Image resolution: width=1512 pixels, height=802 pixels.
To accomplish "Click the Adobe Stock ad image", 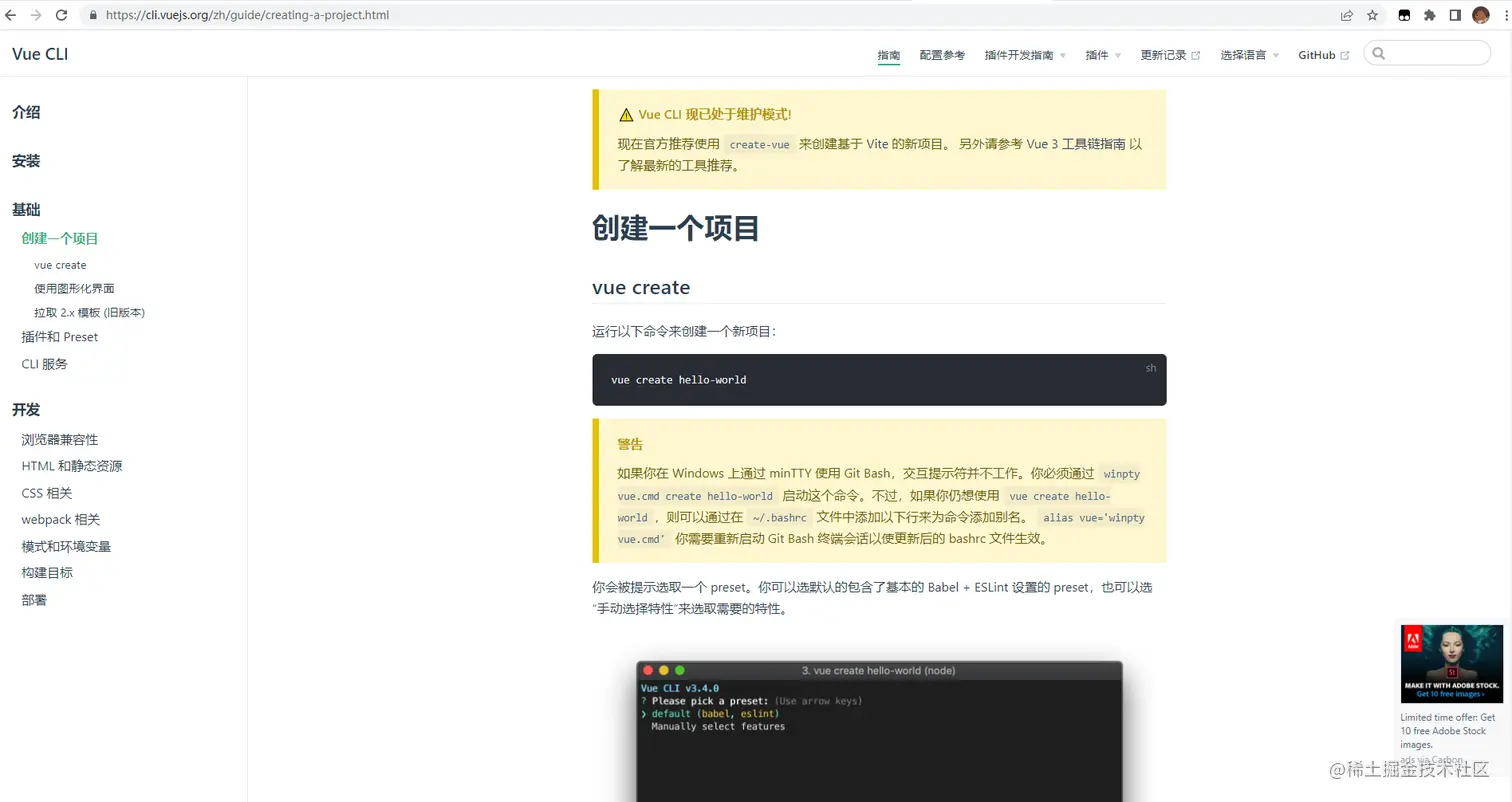I will pos(1452,664).
